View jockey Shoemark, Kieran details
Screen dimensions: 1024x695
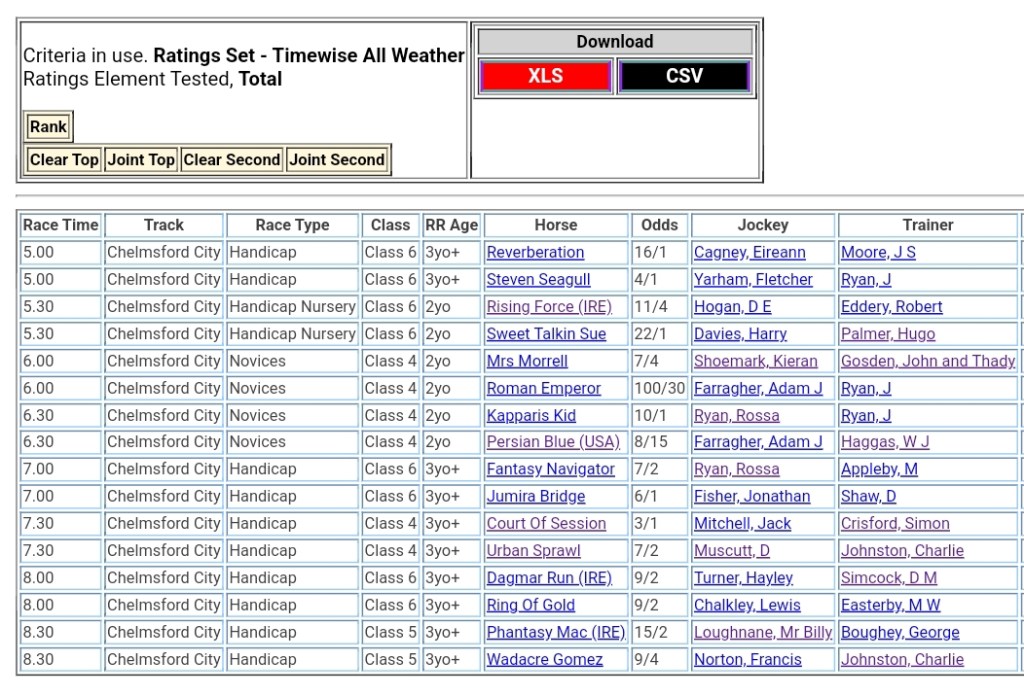755,361
